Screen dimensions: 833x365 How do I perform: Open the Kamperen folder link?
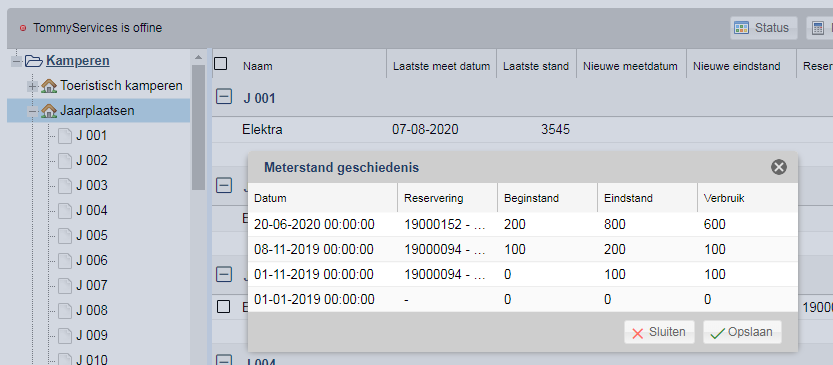78,61
